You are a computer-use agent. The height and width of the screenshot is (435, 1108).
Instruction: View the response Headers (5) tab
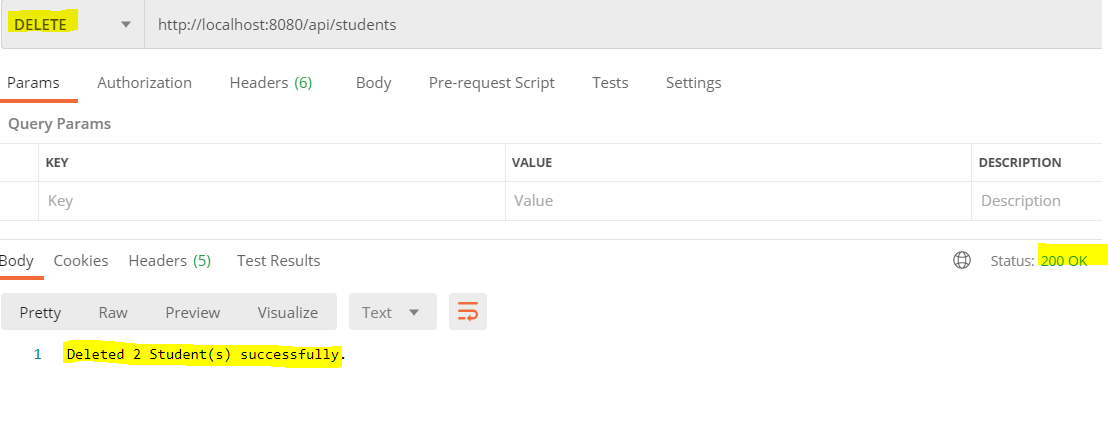[169, 260]
